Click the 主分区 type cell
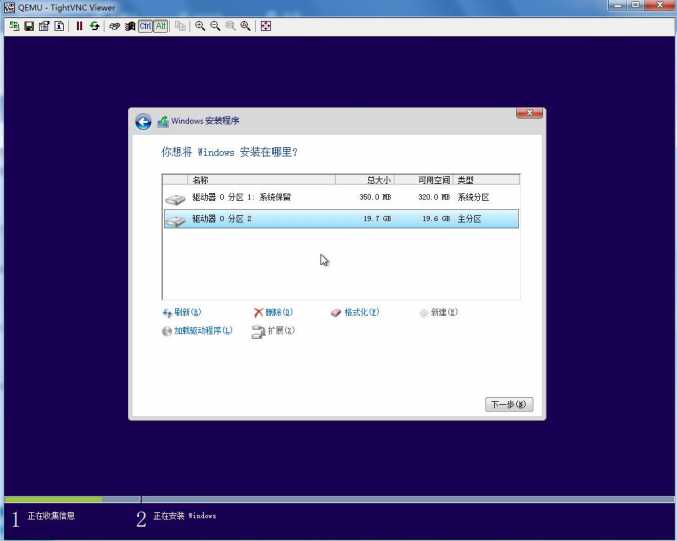 point(469,219)
